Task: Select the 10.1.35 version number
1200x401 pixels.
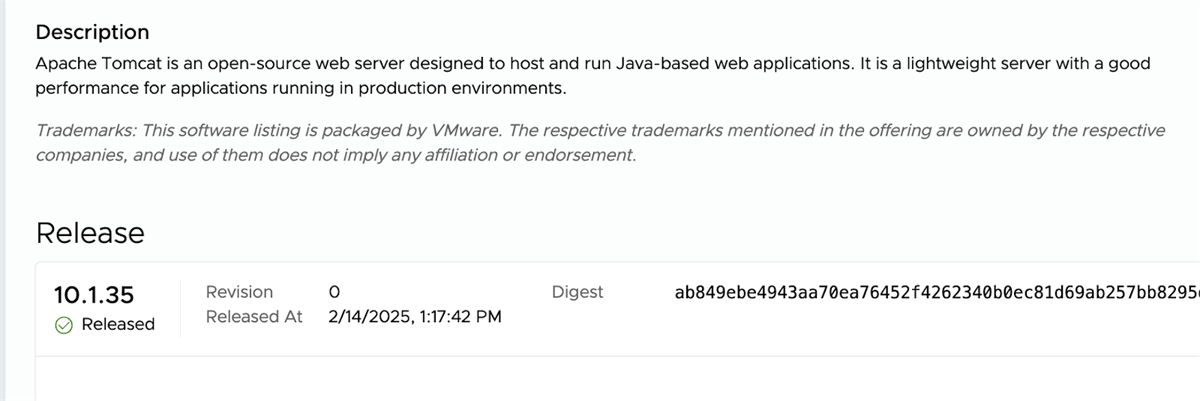Action: coord(94,295)
